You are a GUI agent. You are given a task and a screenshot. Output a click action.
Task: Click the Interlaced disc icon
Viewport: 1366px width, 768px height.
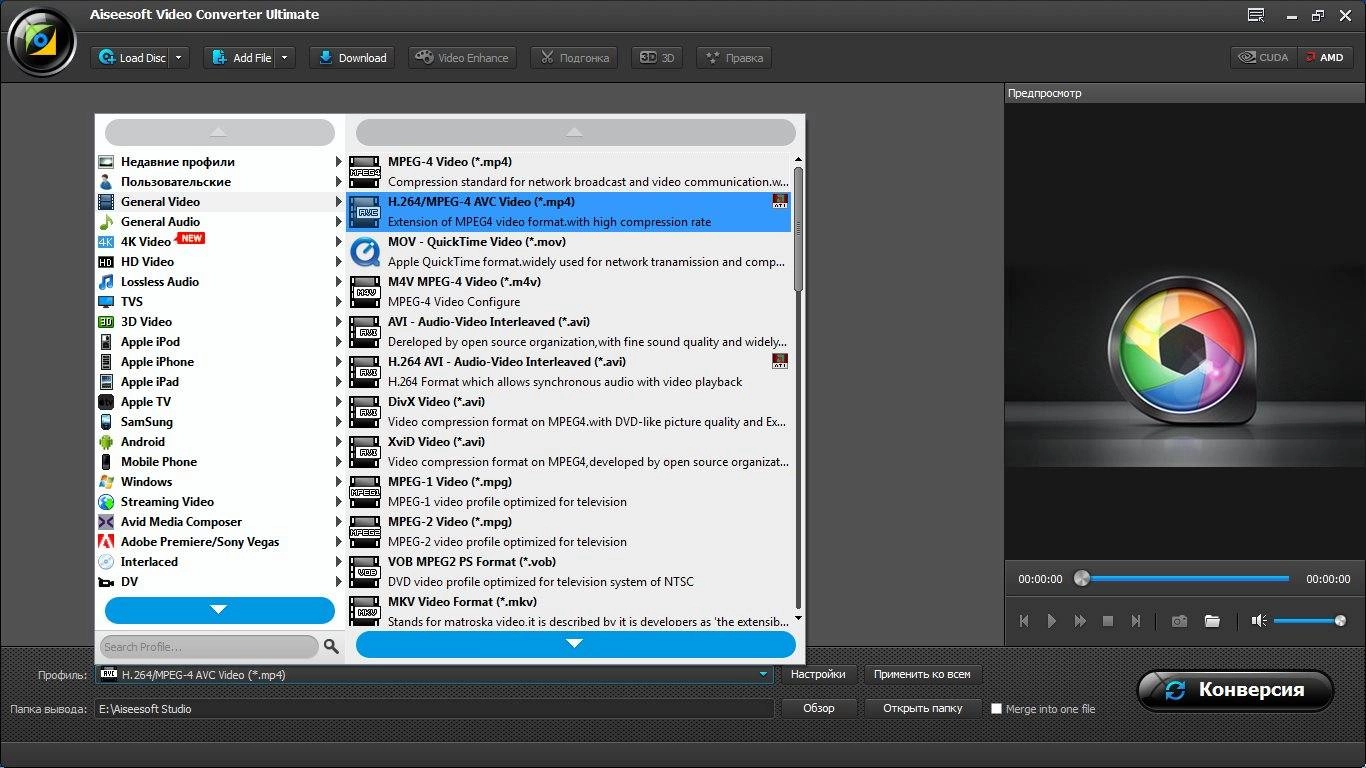(106, 562)
